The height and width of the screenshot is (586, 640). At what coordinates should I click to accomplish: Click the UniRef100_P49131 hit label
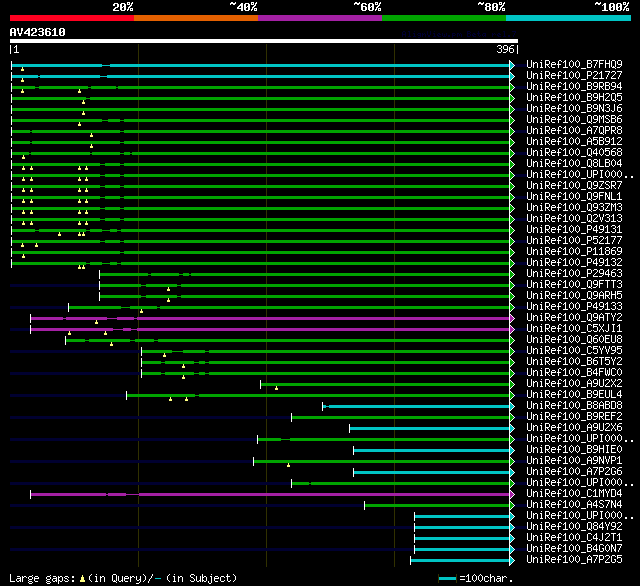point(573,230)
